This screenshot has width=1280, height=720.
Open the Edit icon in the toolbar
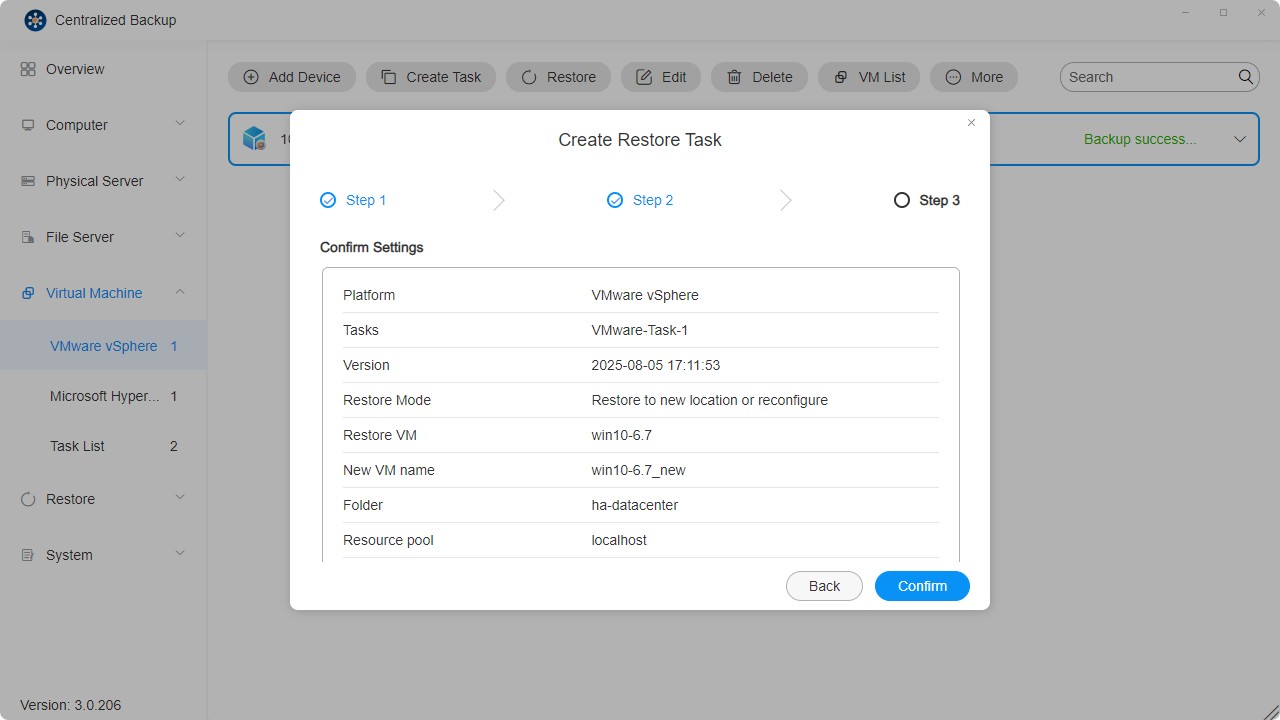click(x=643, y=77)
